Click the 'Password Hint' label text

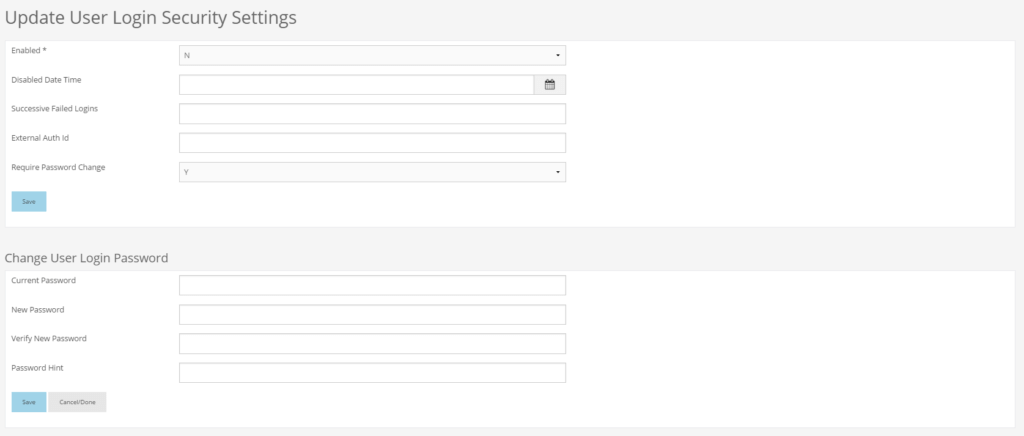tap(37, 368)
